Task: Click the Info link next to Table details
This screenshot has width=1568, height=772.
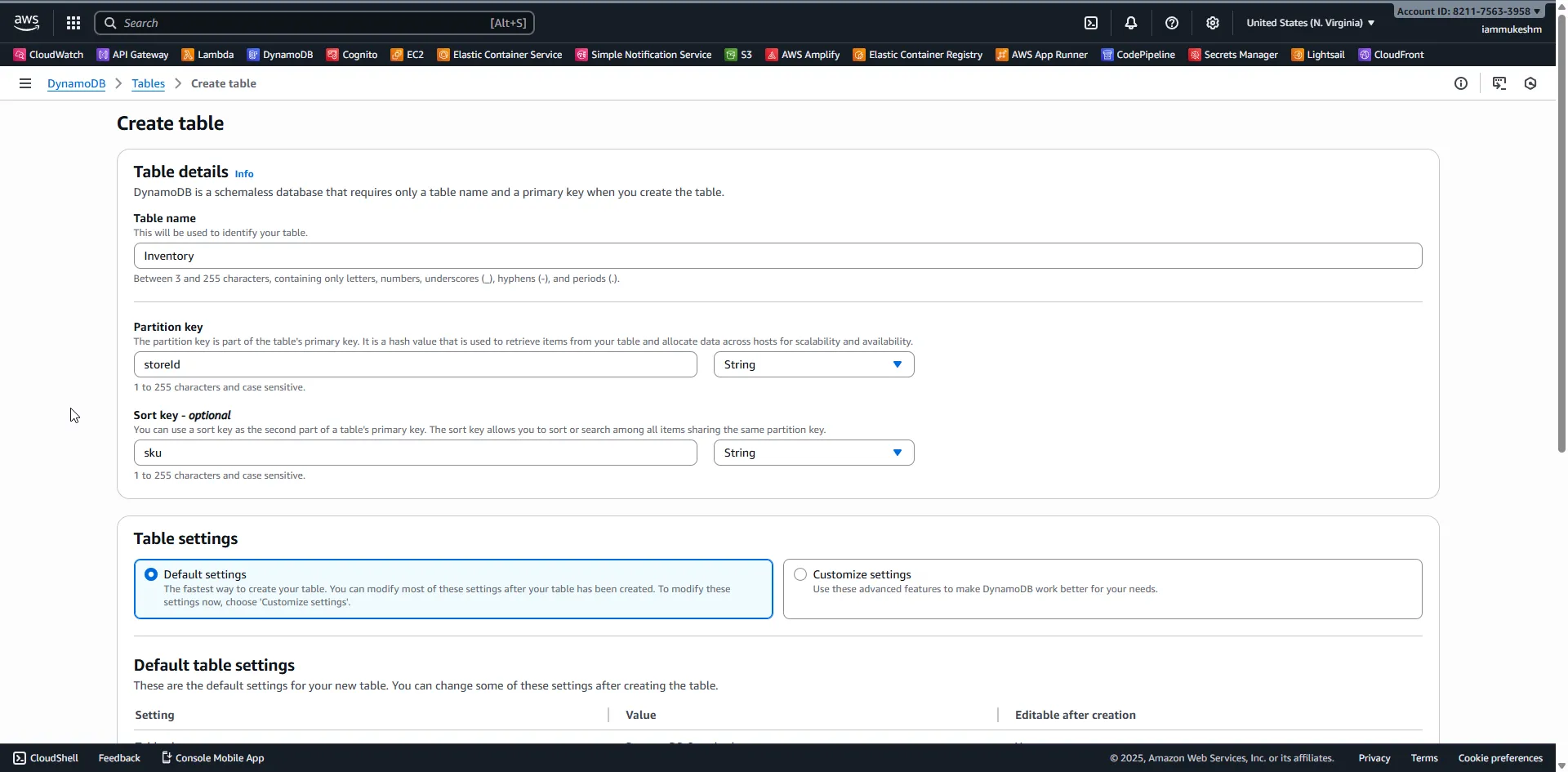Action: (x=243, y=173)
